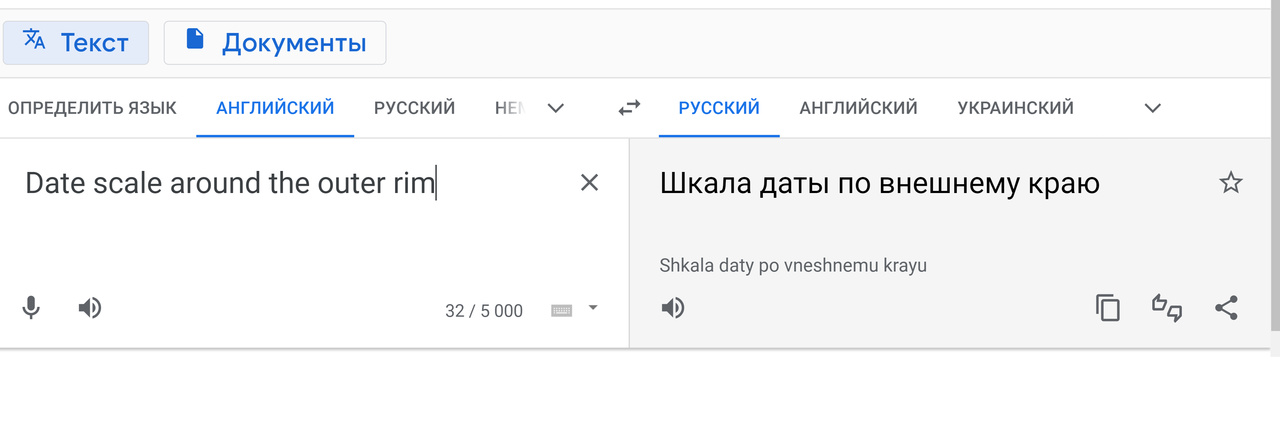The width and height of the screenshot is (1280, 436).
Task: Switch to Документы translation mode
Action: pos(275,43)
